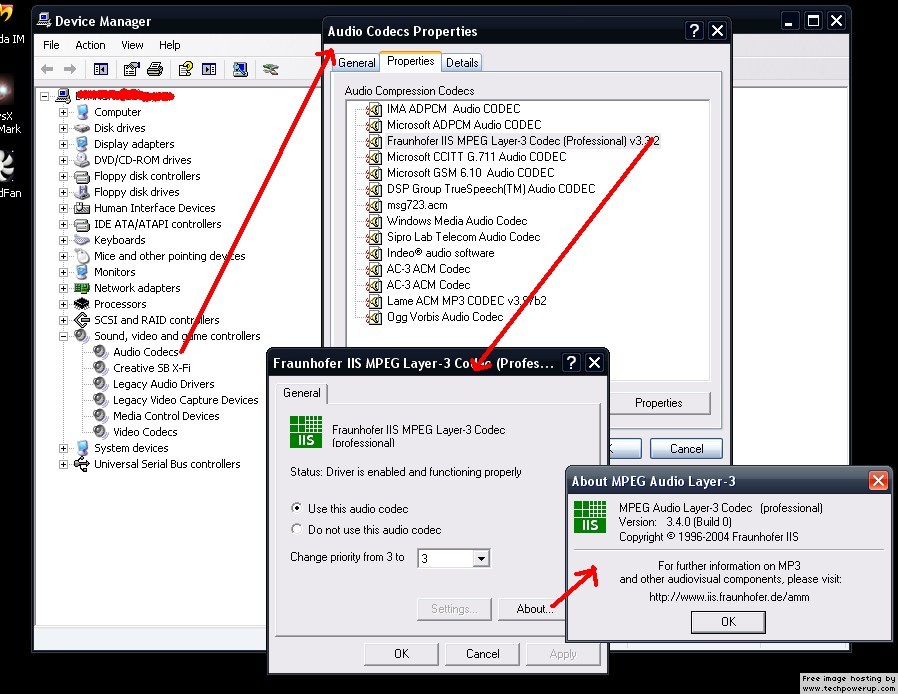Click Cancel in the Fraunhofer codec dialog
Screen dimensions: 898x694
point(482,654)
